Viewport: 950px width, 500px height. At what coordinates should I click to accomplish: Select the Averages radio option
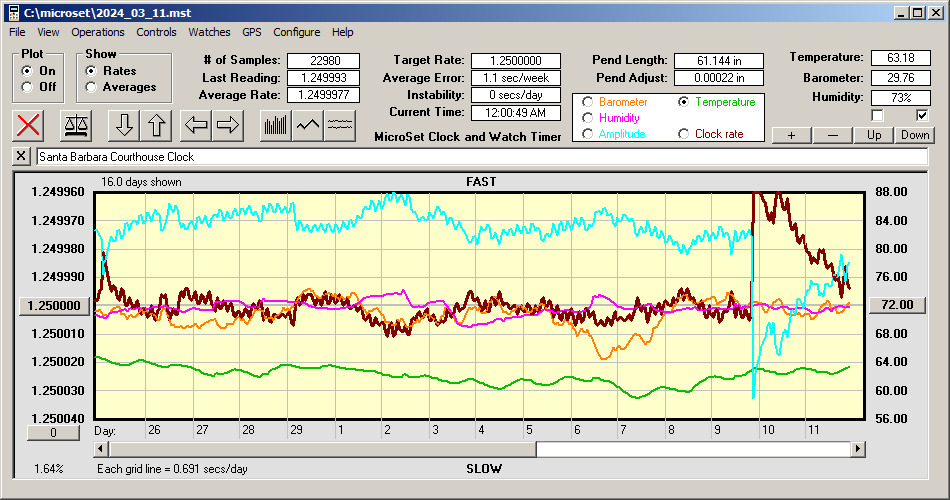(91, 87)
